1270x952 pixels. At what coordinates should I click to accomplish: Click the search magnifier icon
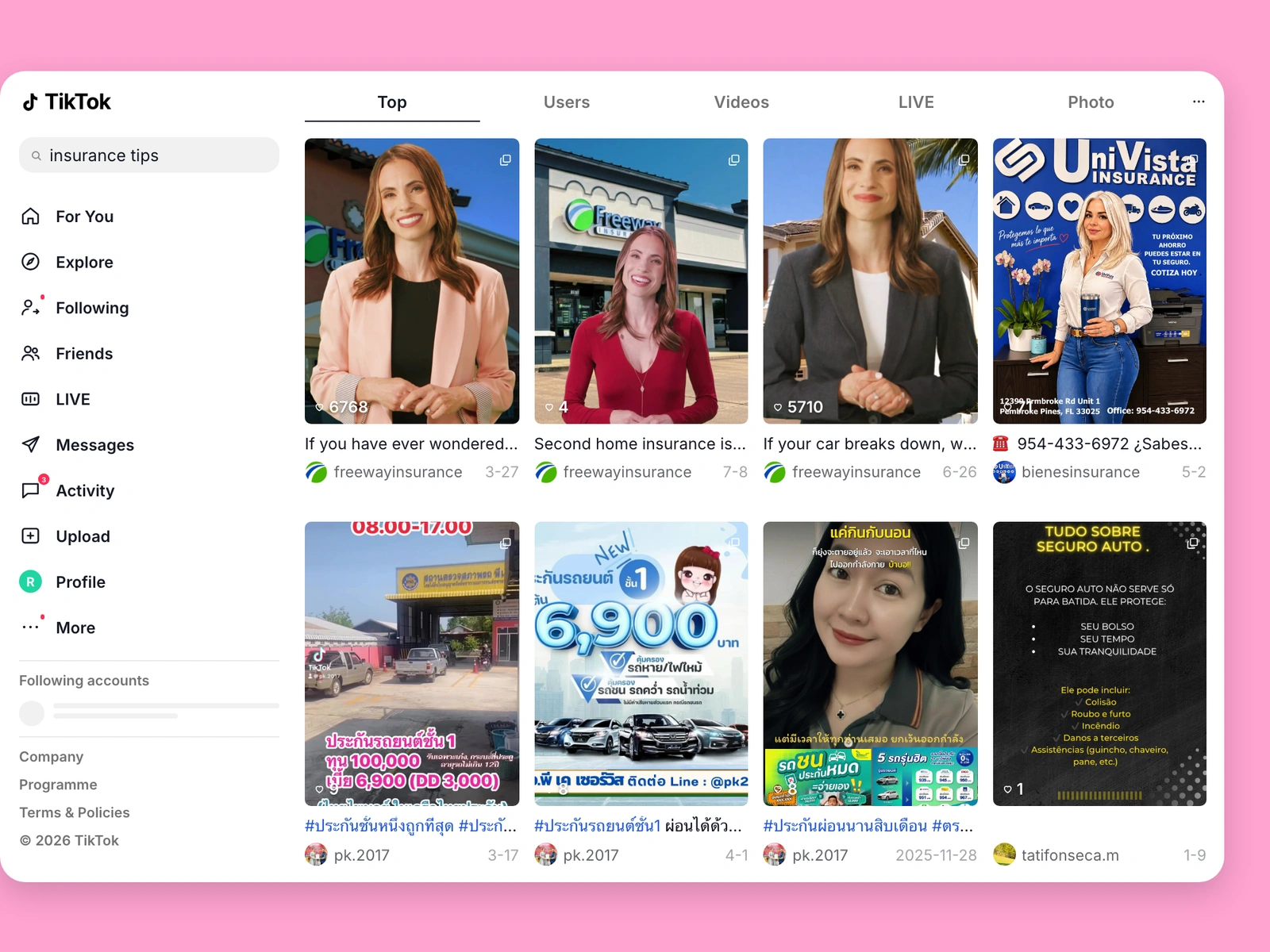[37, 155]
